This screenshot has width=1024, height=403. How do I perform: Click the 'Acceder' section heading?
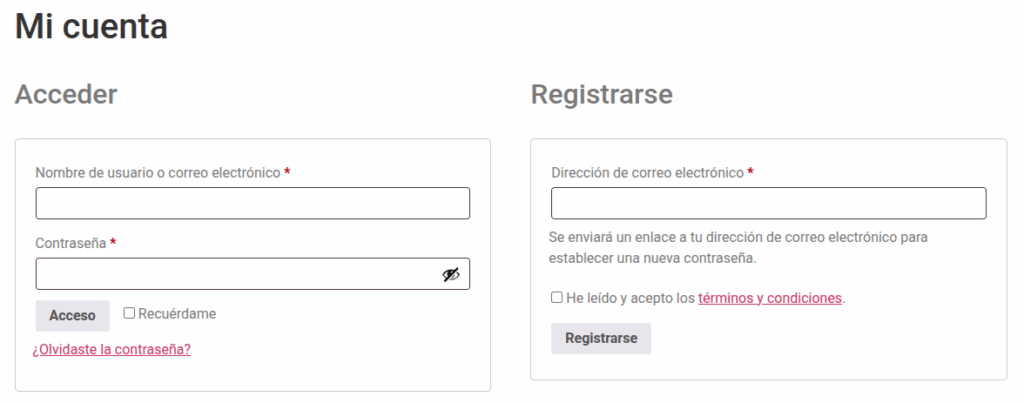point(66,94)
